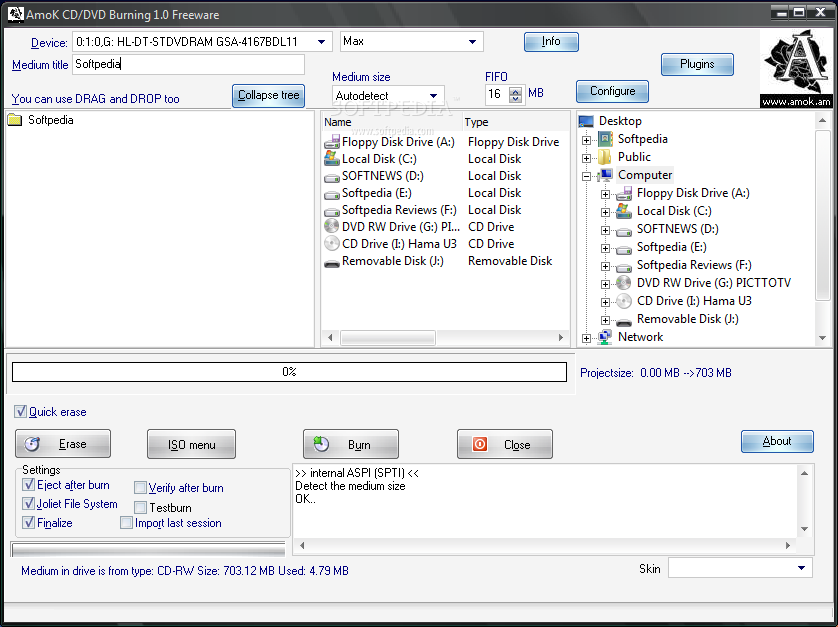Viewport: 838px width, 627px height.
Task: Click the Floppy Disk Drive (A:) icon in tree
Action: click(624, 193)
